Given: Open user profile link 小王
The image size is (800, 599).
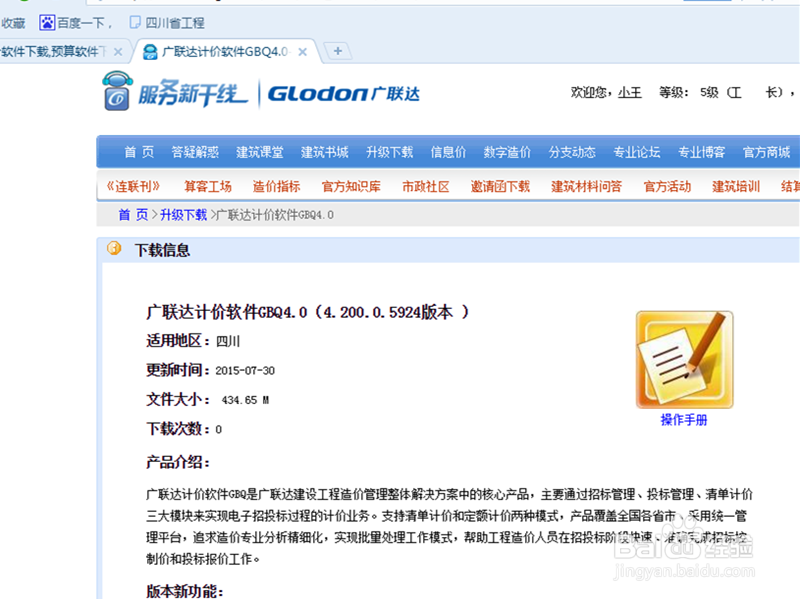Looking at the screenshot, I should pyautogui.click(x=630, y=92).
